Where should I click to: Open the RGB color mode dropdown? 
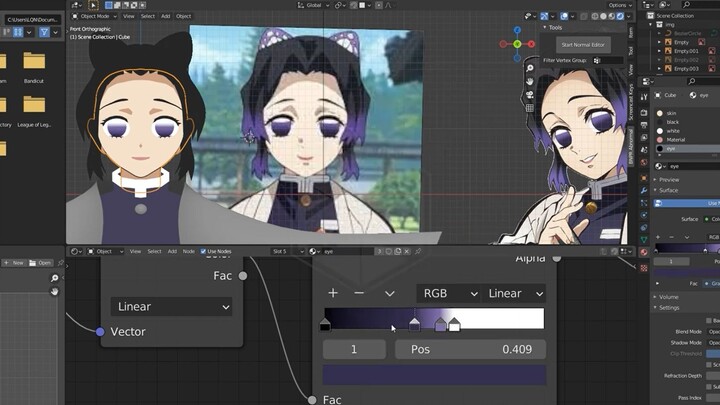tap(448, 293)
